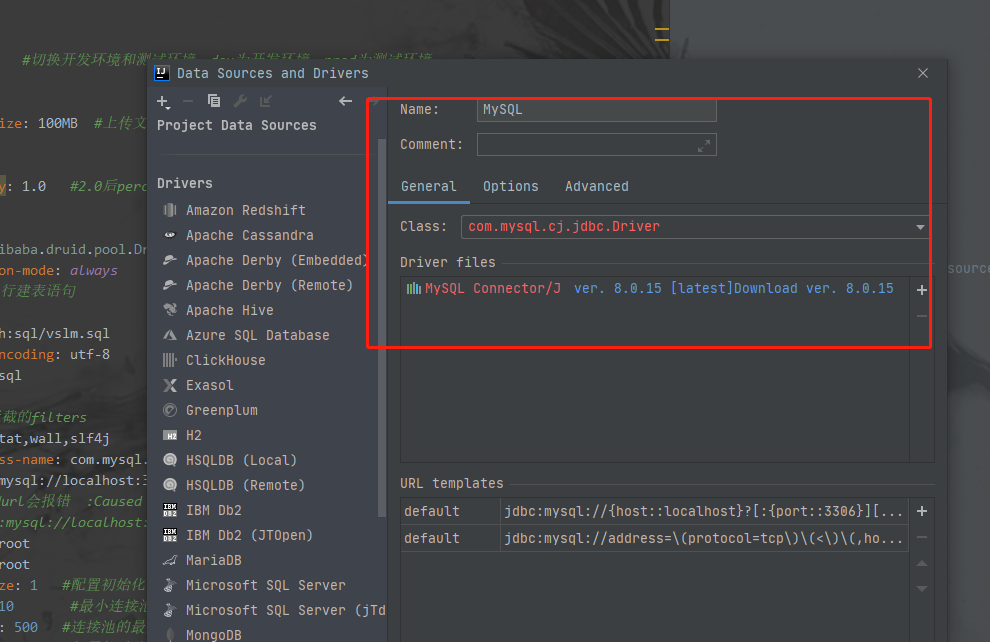
Task: Open the MongoDB driver entry
Action: pos(230,635)
